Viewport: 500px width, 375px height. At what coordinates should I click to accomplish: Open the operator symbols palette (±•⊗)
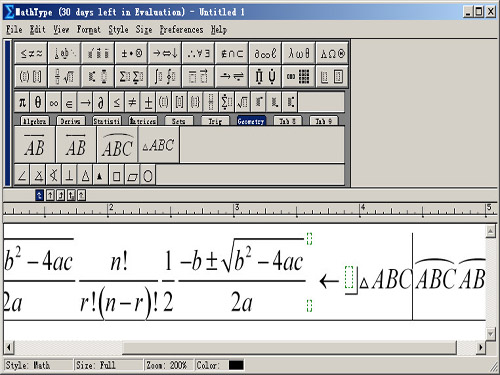pos(131,53)
